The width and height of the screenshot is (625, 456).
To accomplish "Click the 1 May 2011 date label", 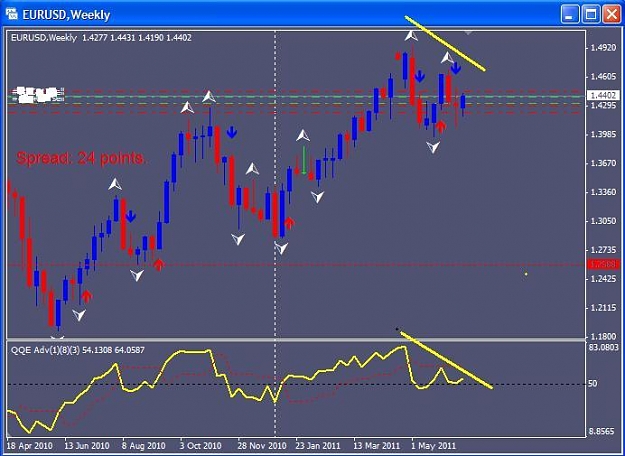I will point(433,445).
